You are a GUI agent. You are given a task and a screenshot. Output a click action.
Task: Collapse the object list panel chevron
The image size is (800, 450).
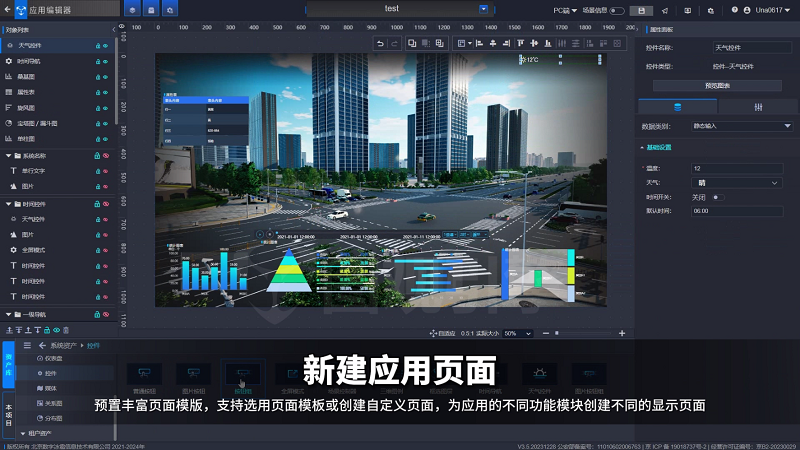click(x=114, y=30)
